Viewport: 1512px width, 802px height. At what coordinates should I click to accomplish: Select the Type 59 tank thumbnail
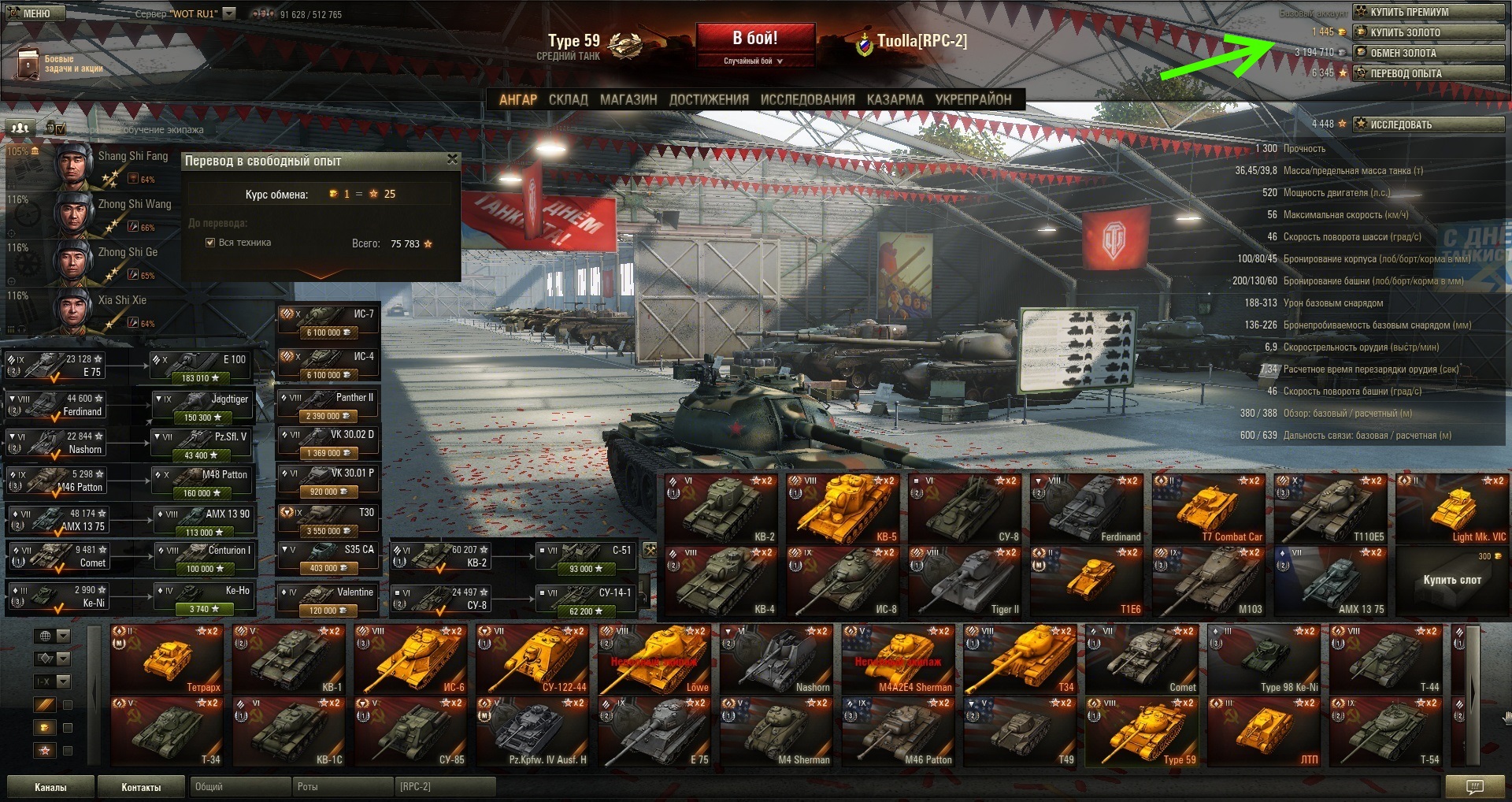coord(1143,733)
